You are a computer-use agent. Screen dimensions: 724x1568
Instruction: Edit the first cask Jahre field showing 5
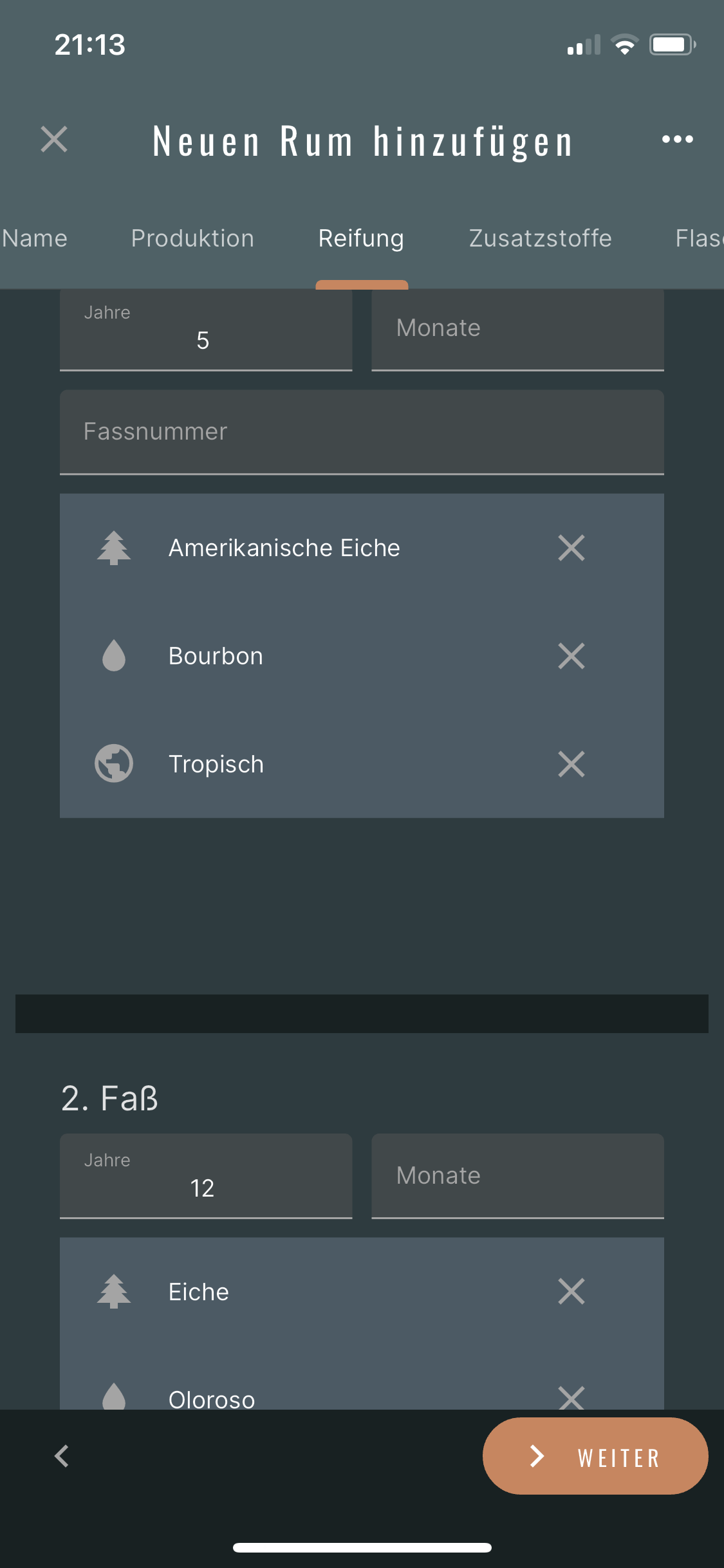tap(206, 331)
